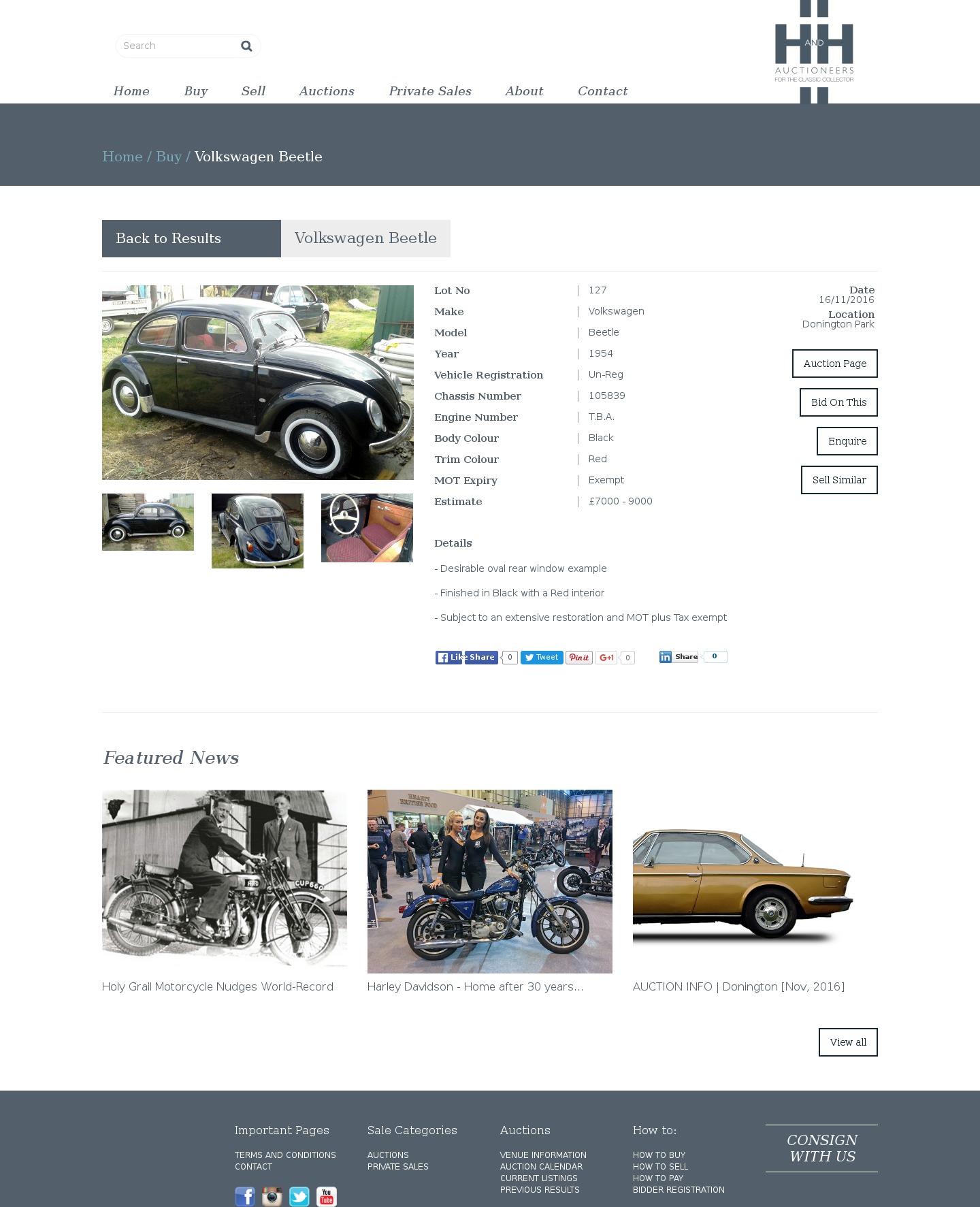Open footer Auctions sale category link
This screenshot has width=980, height=1207.
click(x=388, y=1155)
